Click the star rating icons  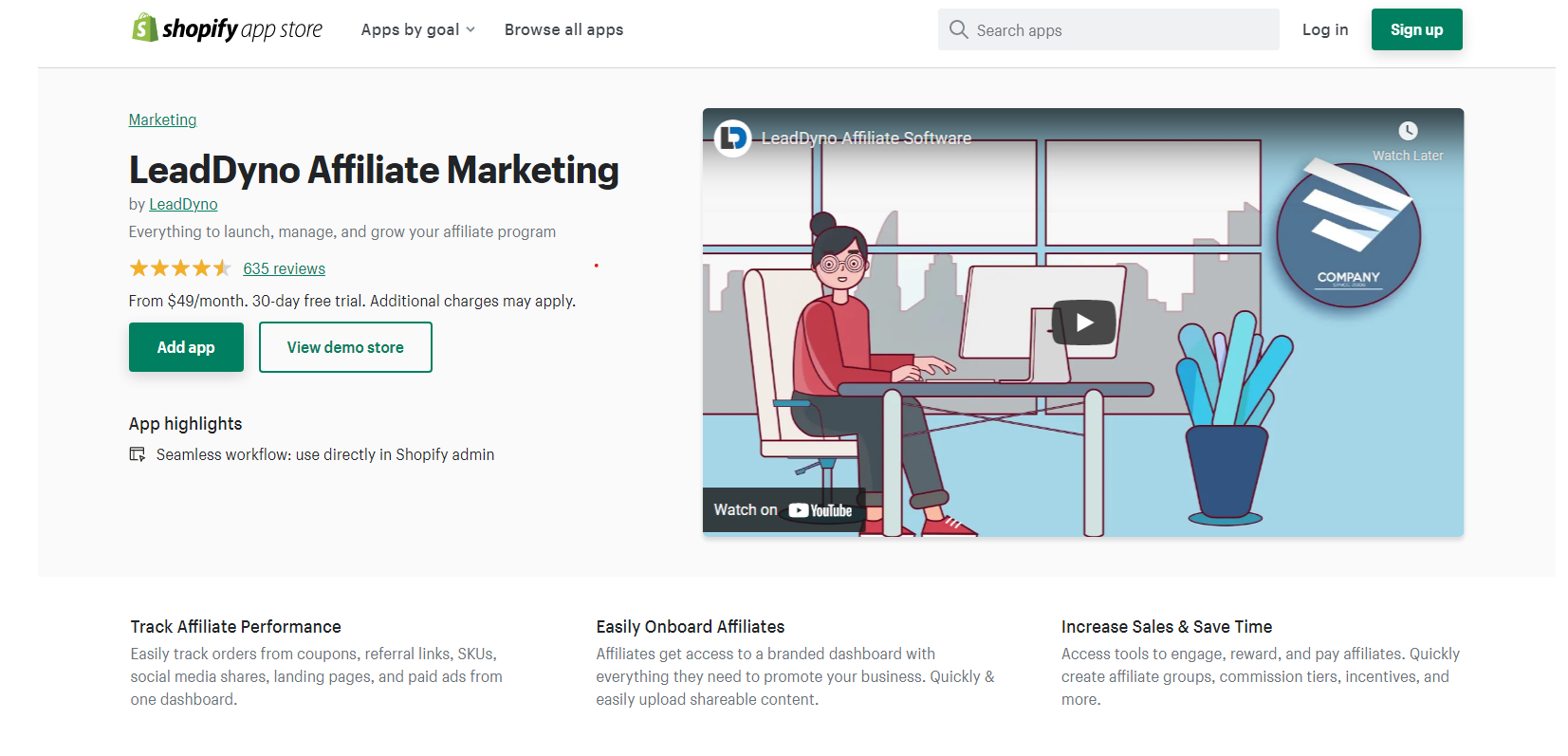[180, 268]
